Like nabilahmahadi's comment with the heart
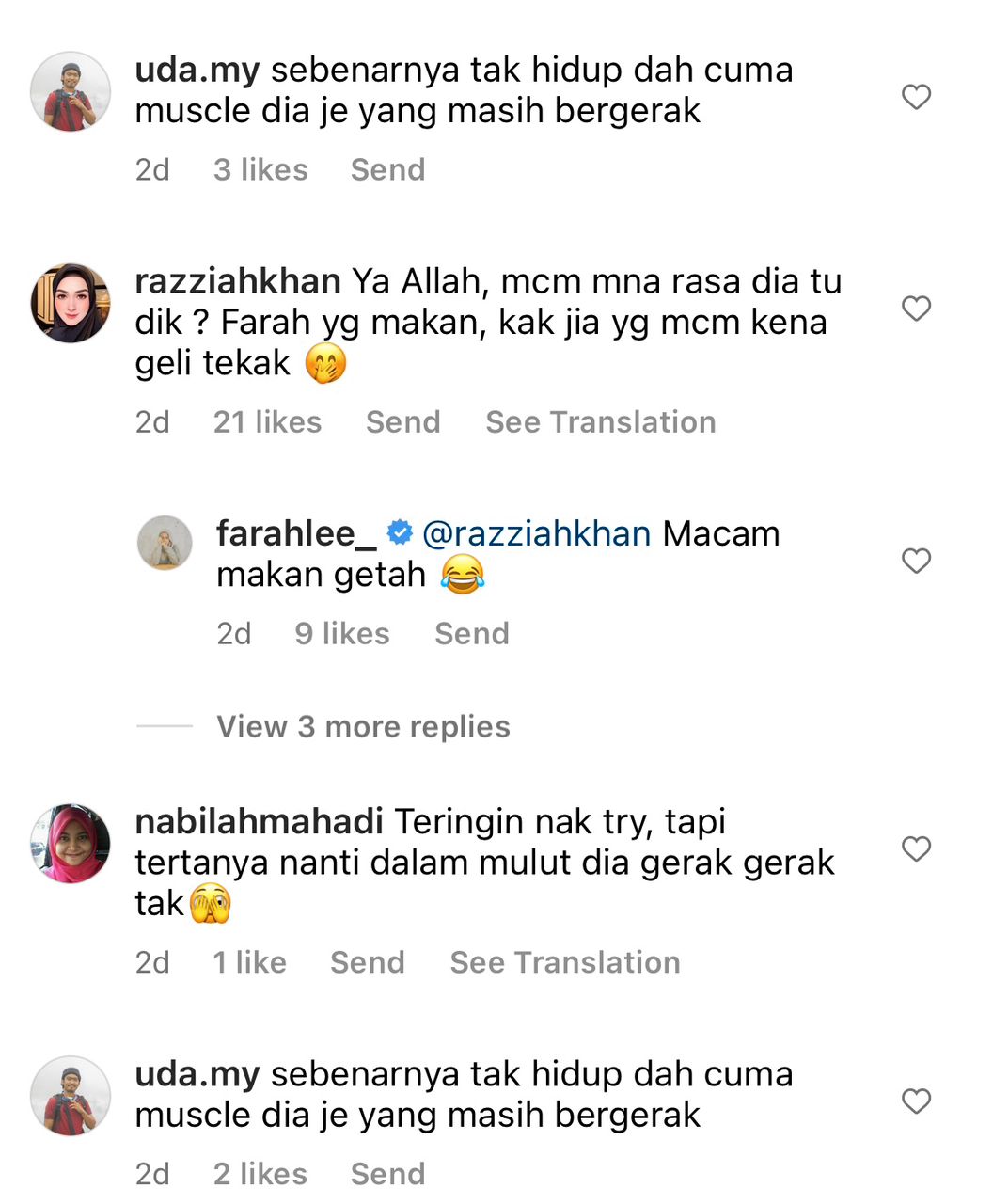 pos(916,848)
